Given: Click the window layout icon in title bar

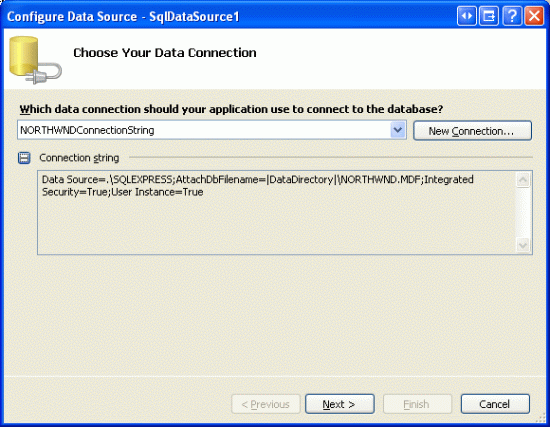Looking at the screenshot, I should (x=489, y=16).
